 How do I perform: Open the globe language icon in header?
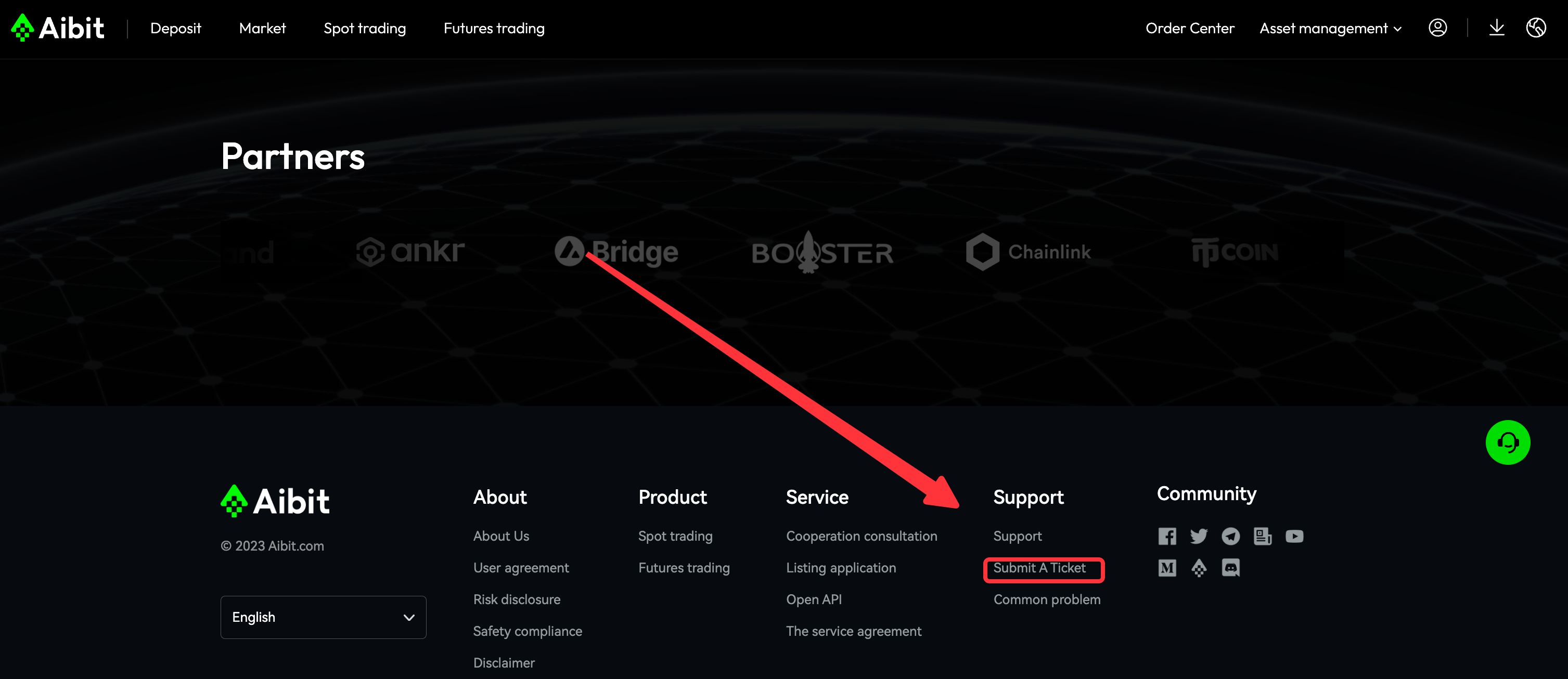(1536, 28)
